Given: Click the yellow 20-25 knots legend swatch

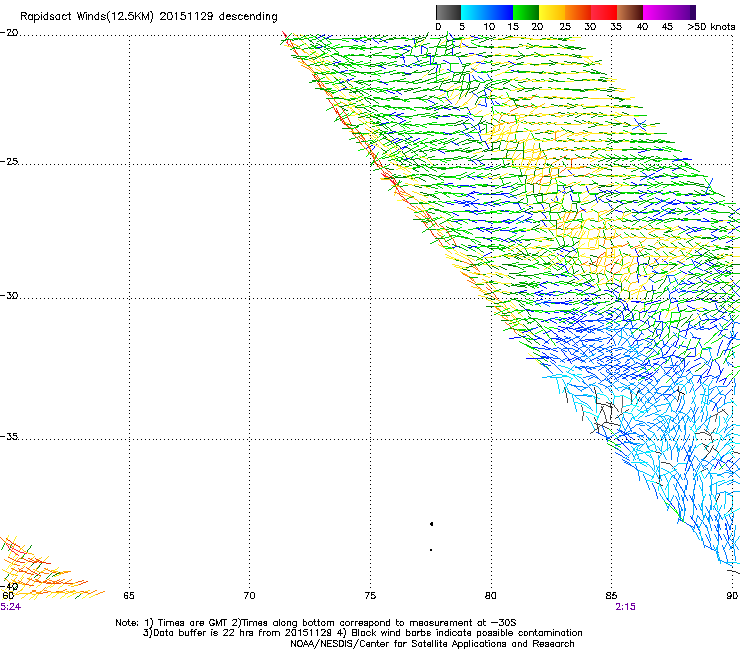Looking at the screenshot, I should click(x=552, y=12).
